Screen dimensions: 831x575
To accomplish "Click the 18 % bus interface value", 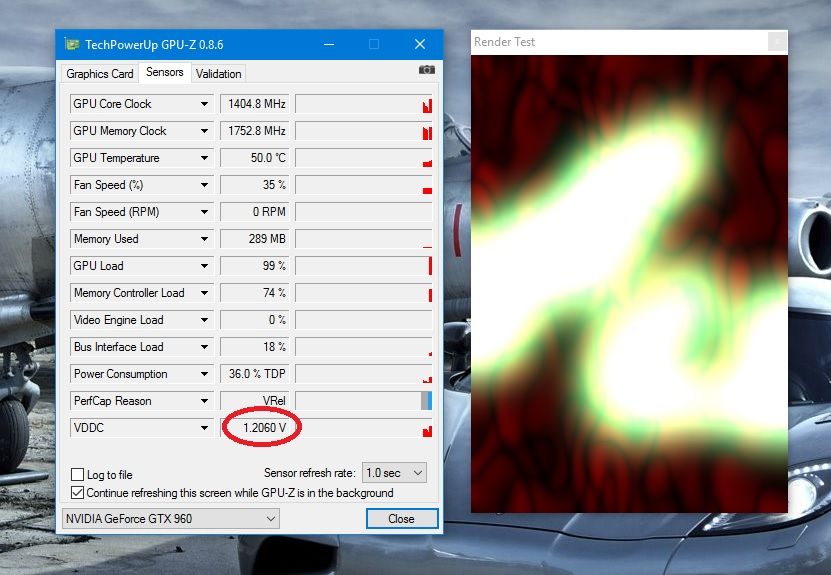I will (254, 347).
